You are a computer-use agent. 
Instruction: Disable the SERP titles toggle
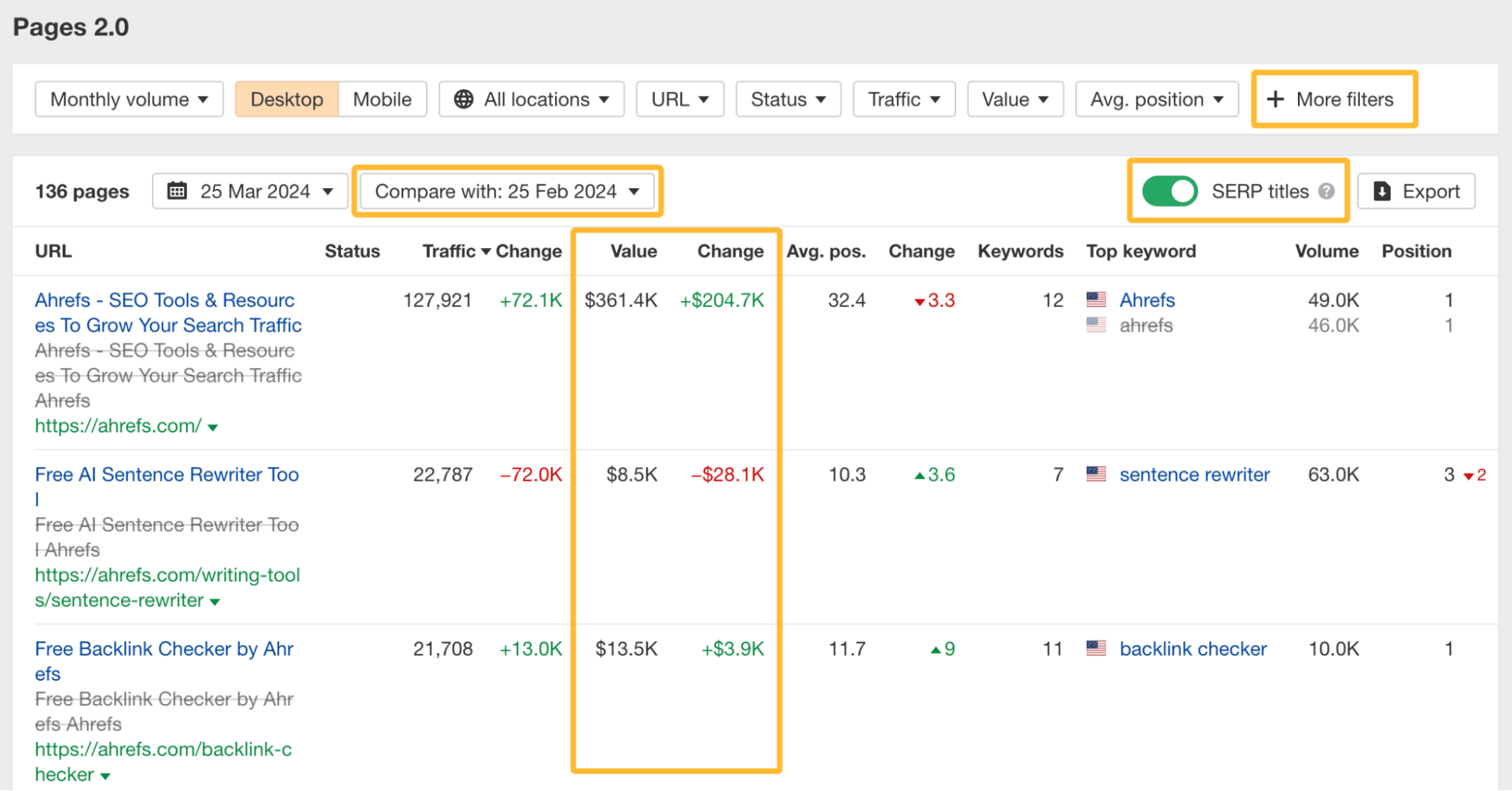click(x=1169, y=191)
